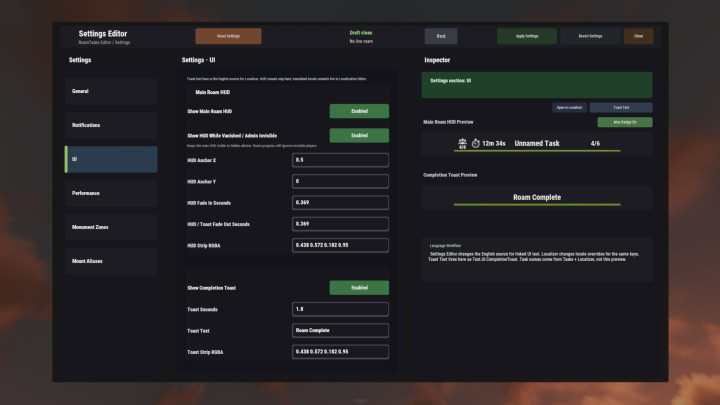720x405 pixels.
Task: Click the 'Main Roam HUD' group heading
Action: (213, 92)
